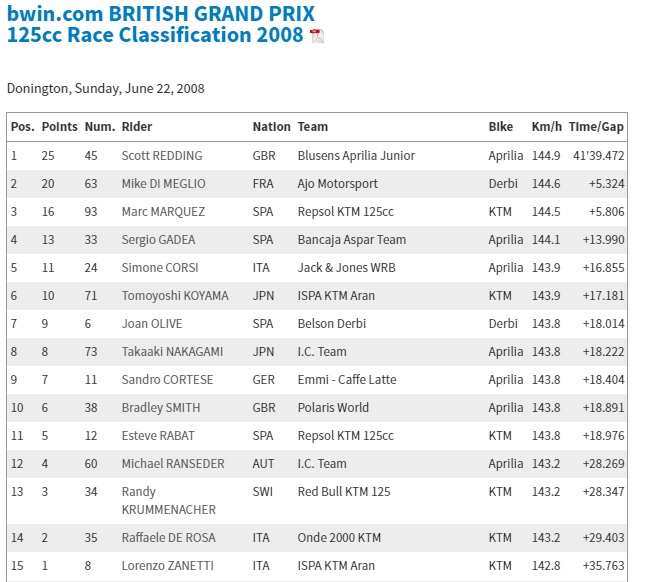Click the Rider column header
The image size is (655, 582).
coord(137,127)
